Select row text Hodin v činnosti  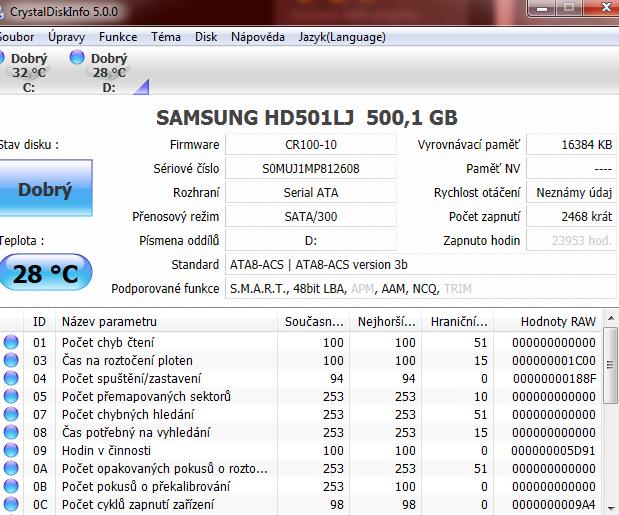106,450
